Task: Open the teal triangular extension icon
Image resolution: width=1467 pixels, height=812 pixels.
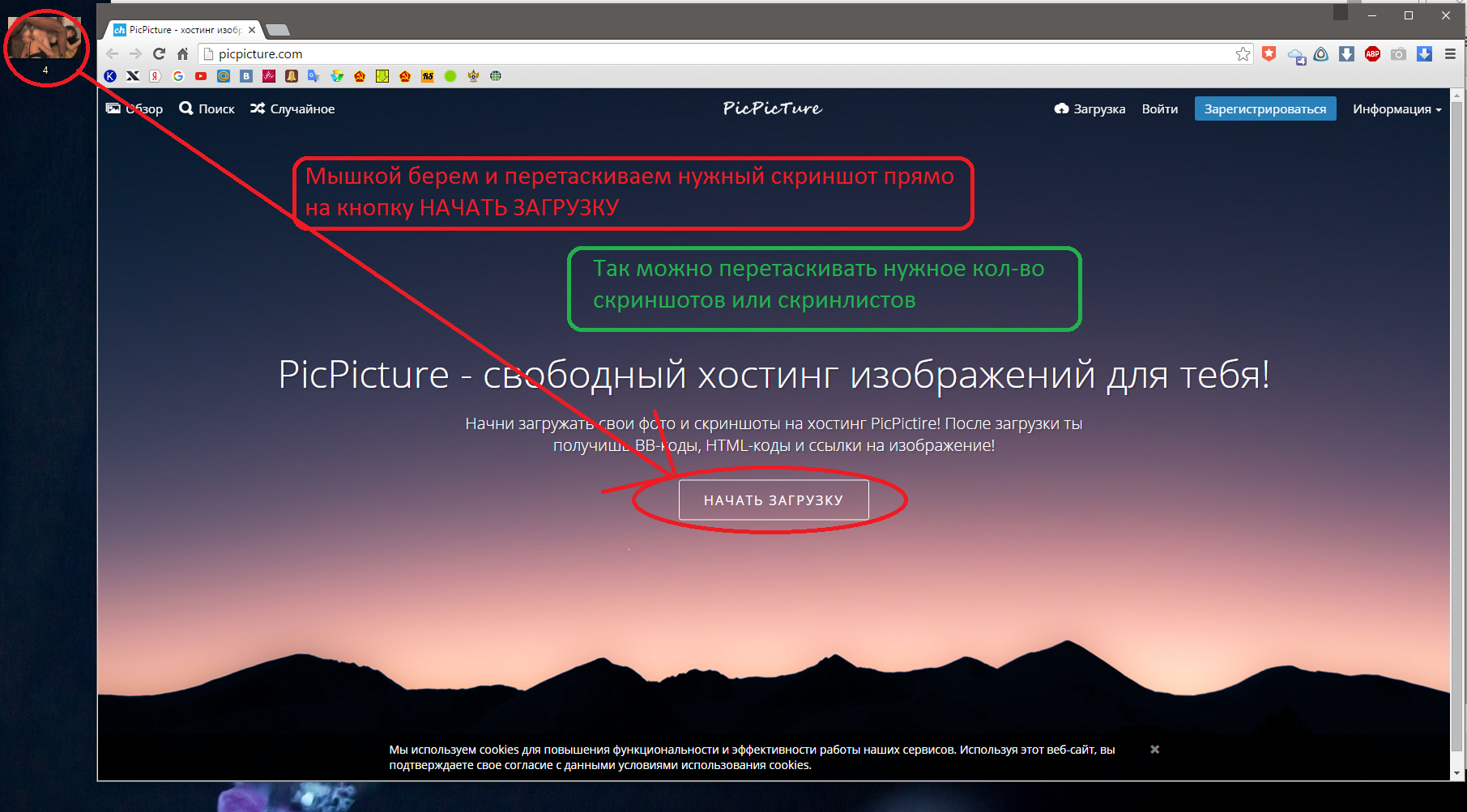Action: pyautogui.click(x=1320, y=54)
